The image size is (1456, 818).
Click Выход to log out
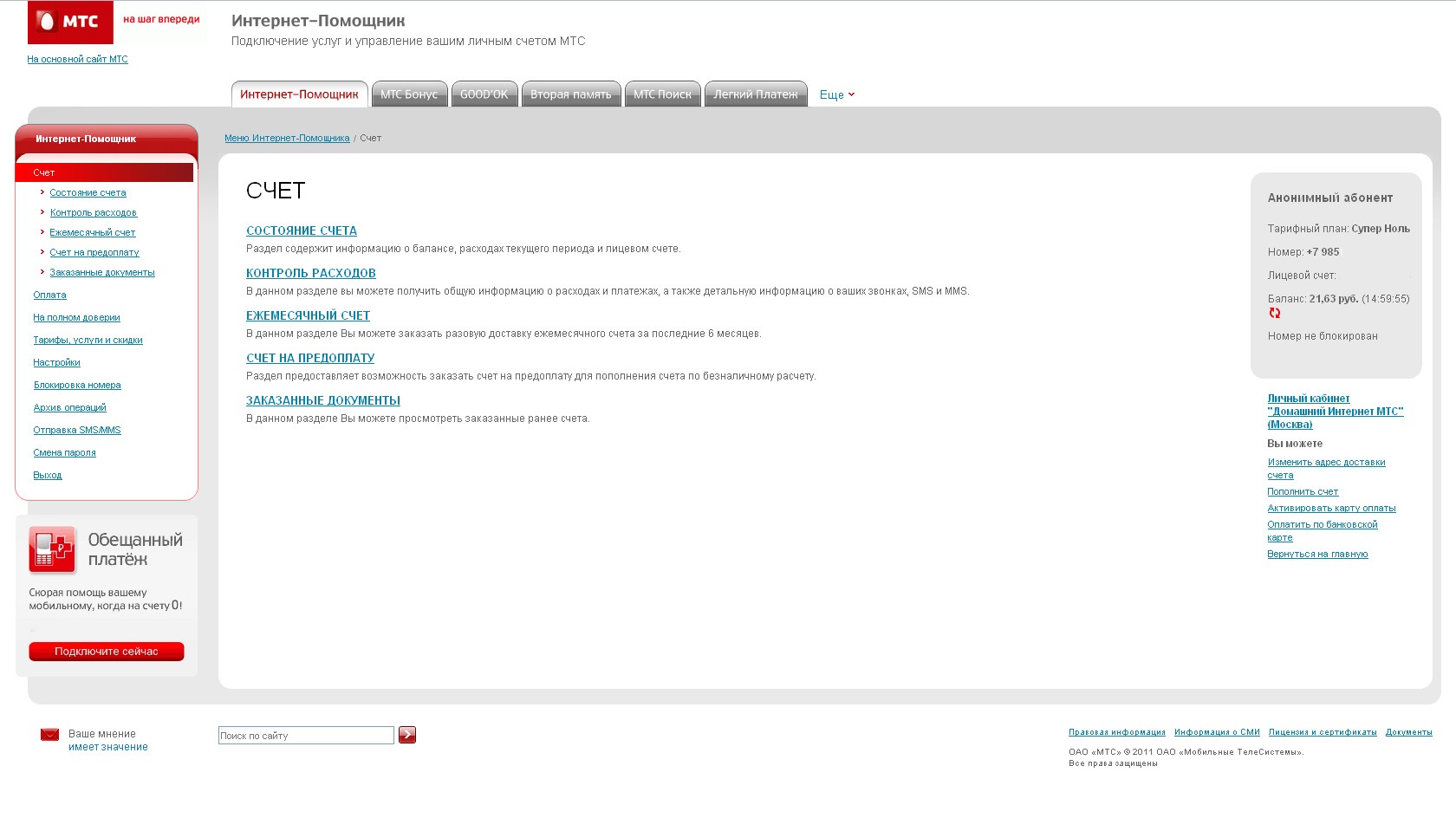(x=48, y=475)
